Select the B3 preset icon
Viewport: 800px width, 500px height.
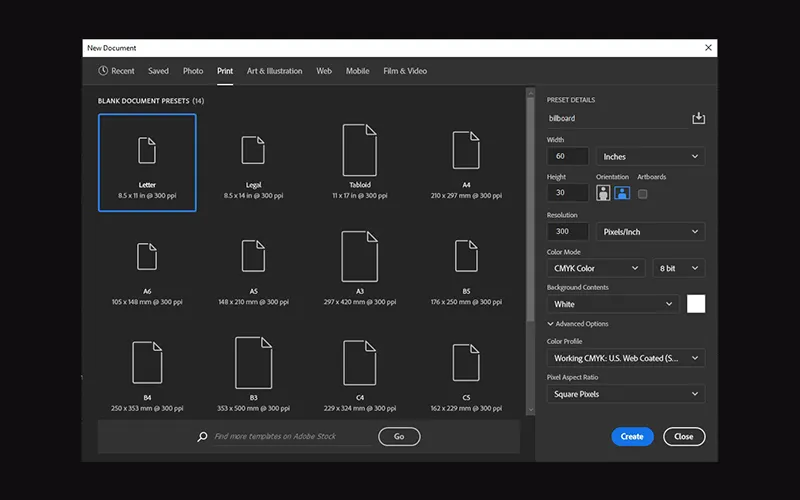(x=253, y=363)
